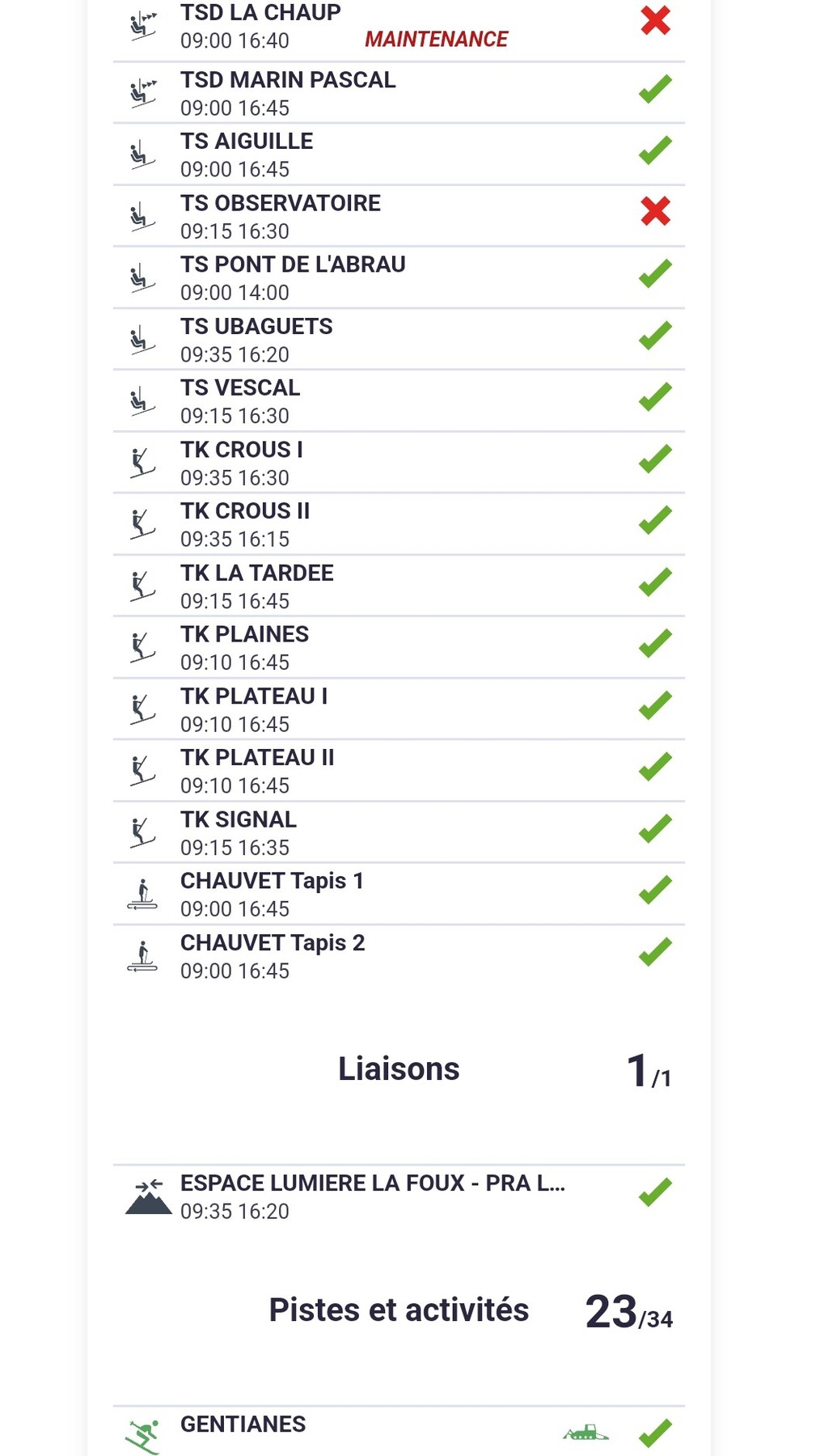The image size is (837, 1456).
Task: Click the mountain liaison icon for ESPACE LUMIERE
Action: pos(148,1197)
